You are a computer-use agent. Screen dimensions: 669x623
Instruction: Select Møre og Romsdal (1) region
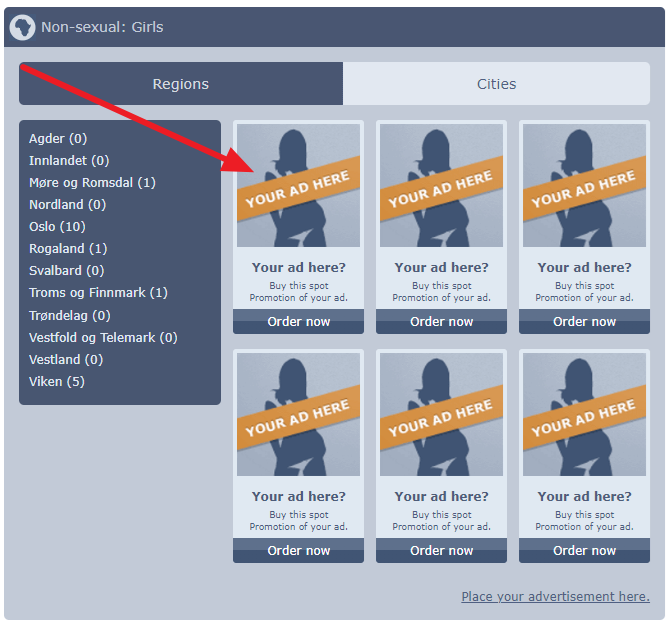coord(92,183)
